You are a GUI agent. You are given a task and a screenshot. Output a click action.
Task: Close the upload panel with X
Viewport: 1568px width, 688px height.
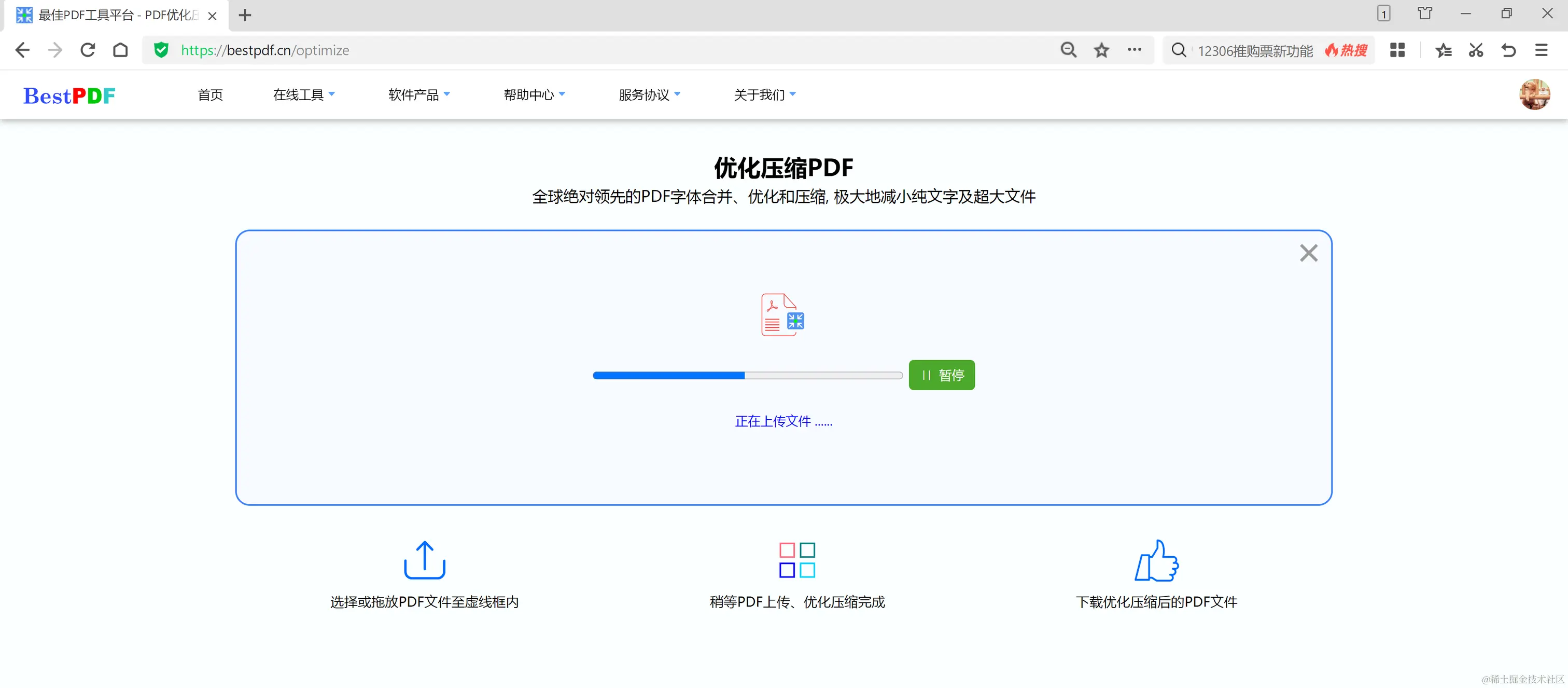click(x=1308, y=253)
